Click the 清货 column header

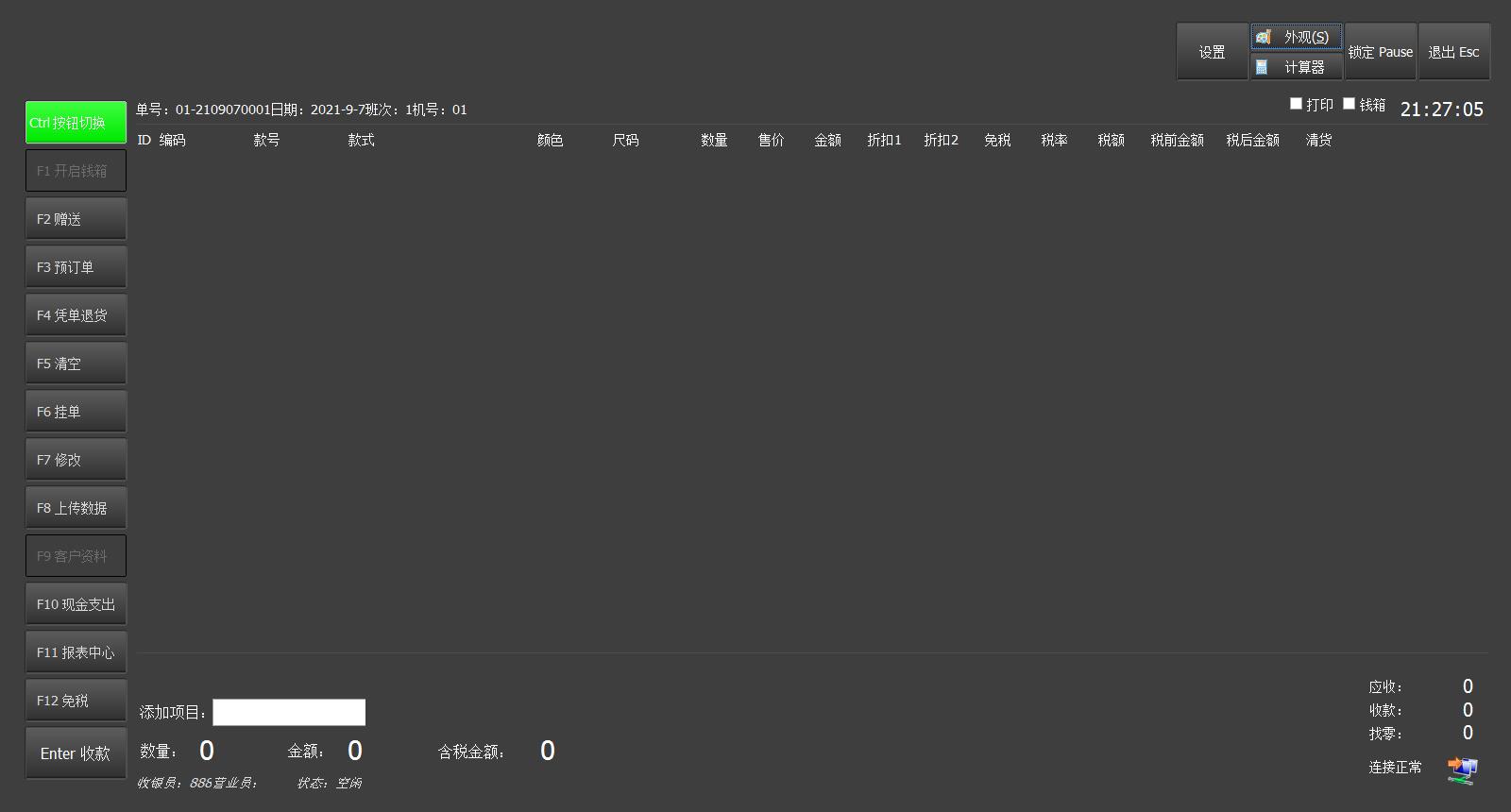(x=1318, y=140)
